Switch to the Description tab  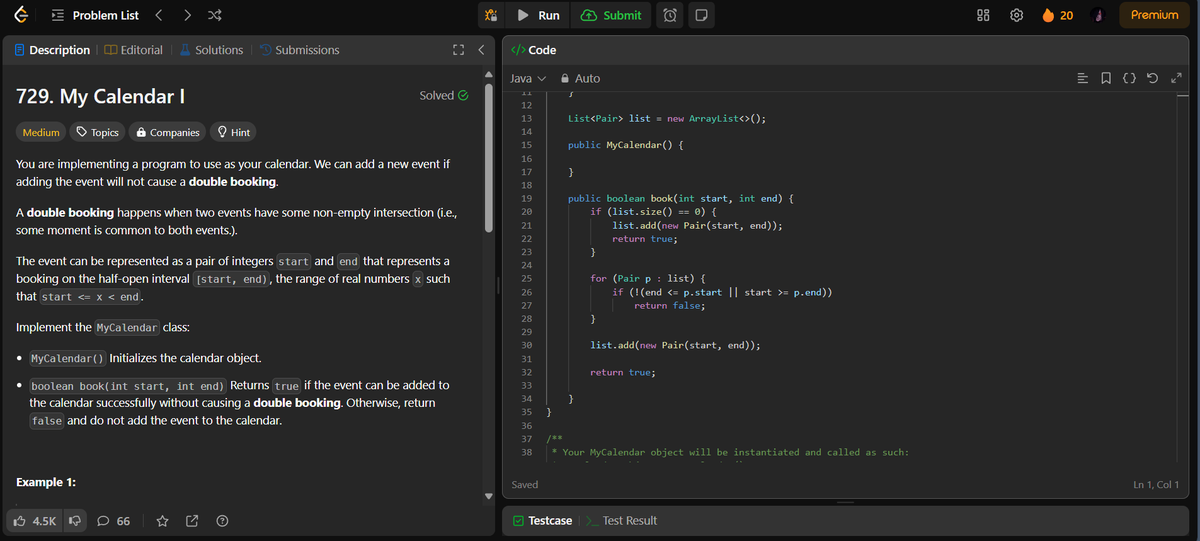(52, 50)
